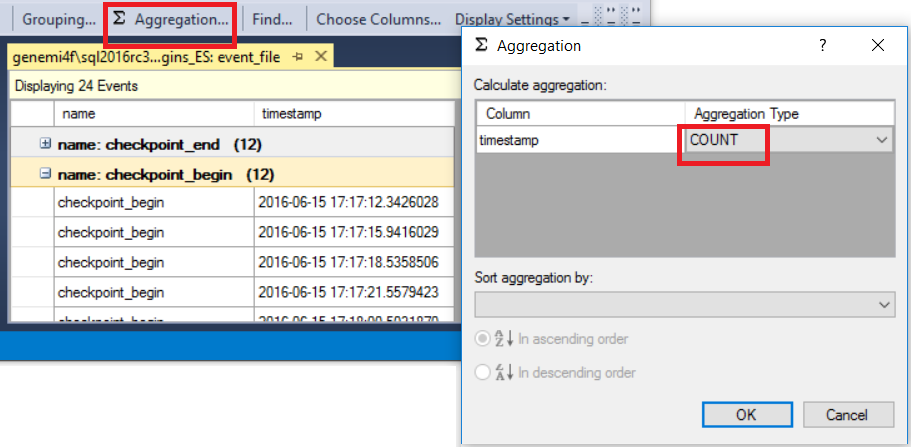
Task: Expand the checkpoint_end group
Action: tap(45, 144)
